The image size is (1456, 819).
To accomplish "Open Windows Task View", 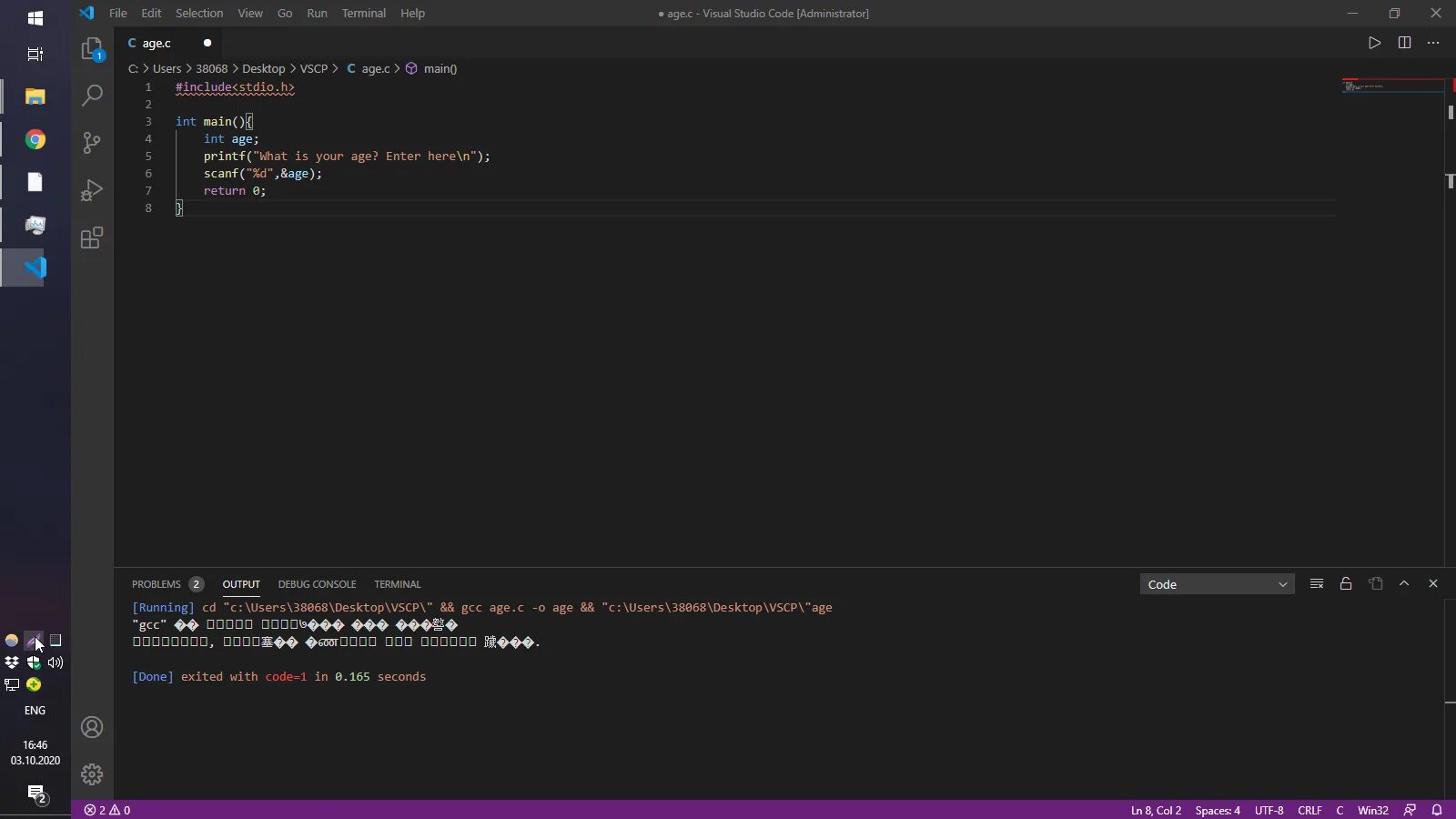I will (x=35, y=54).
